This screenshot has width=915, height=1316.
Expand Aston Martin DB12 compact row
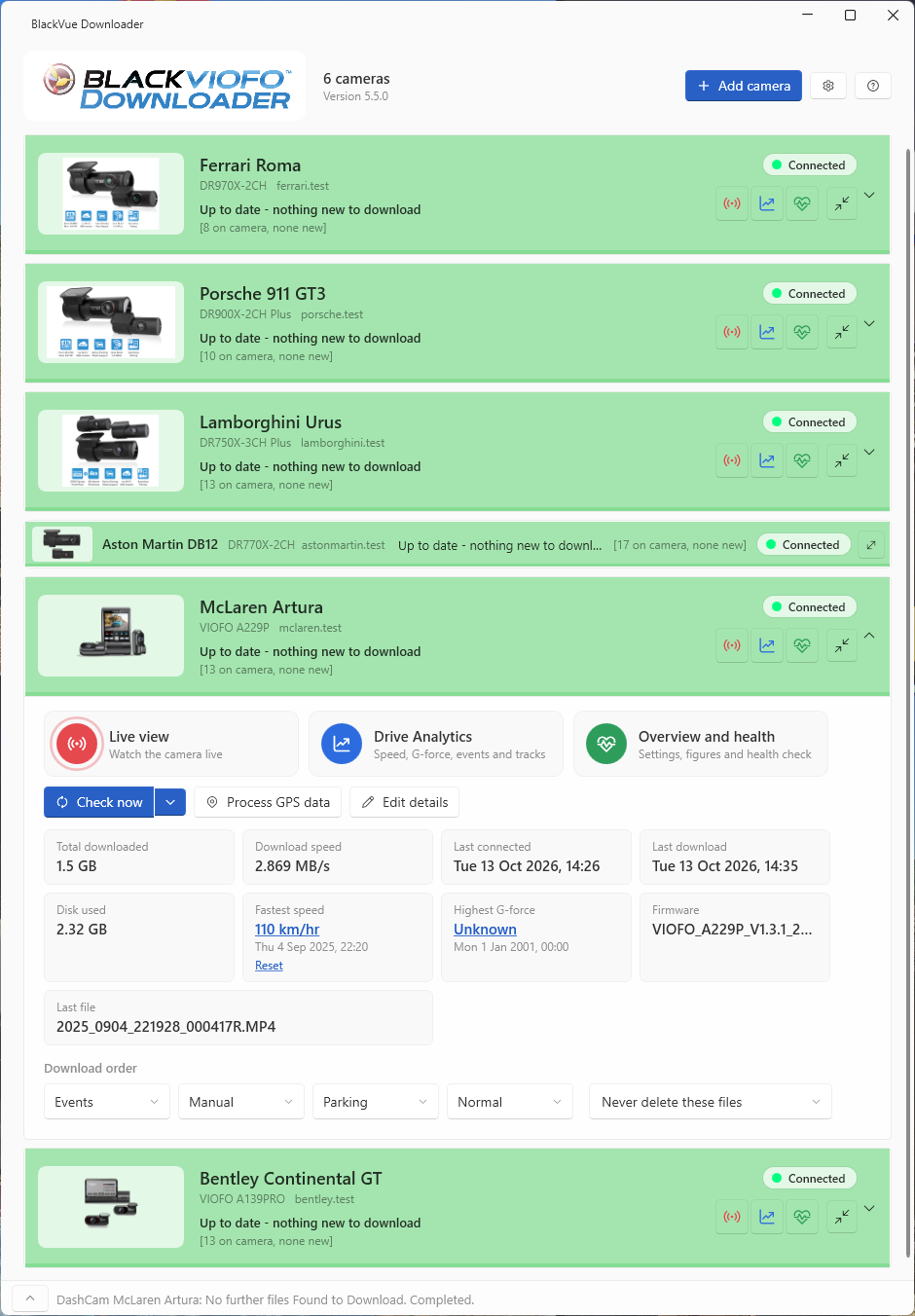871,545
